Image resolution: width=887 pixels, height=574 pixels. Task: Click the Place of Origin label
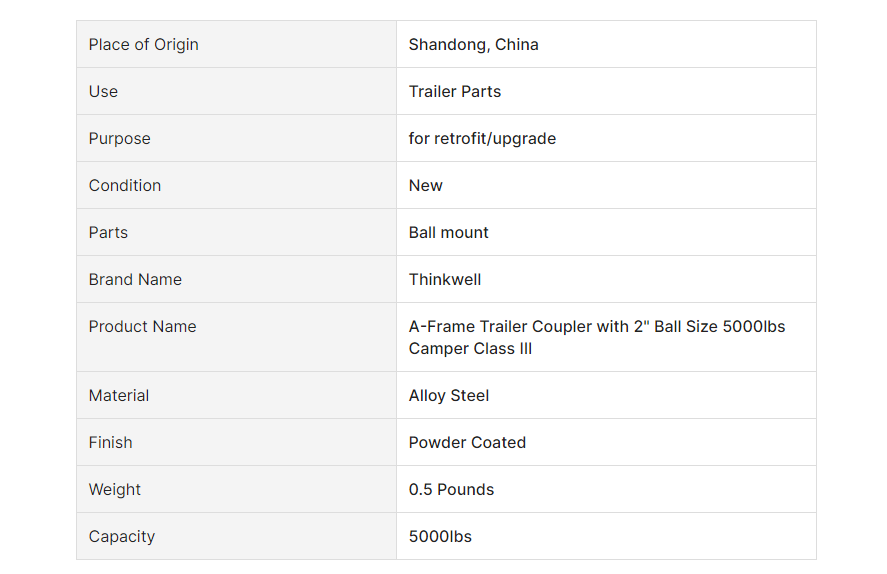click(x=143, y=45)
